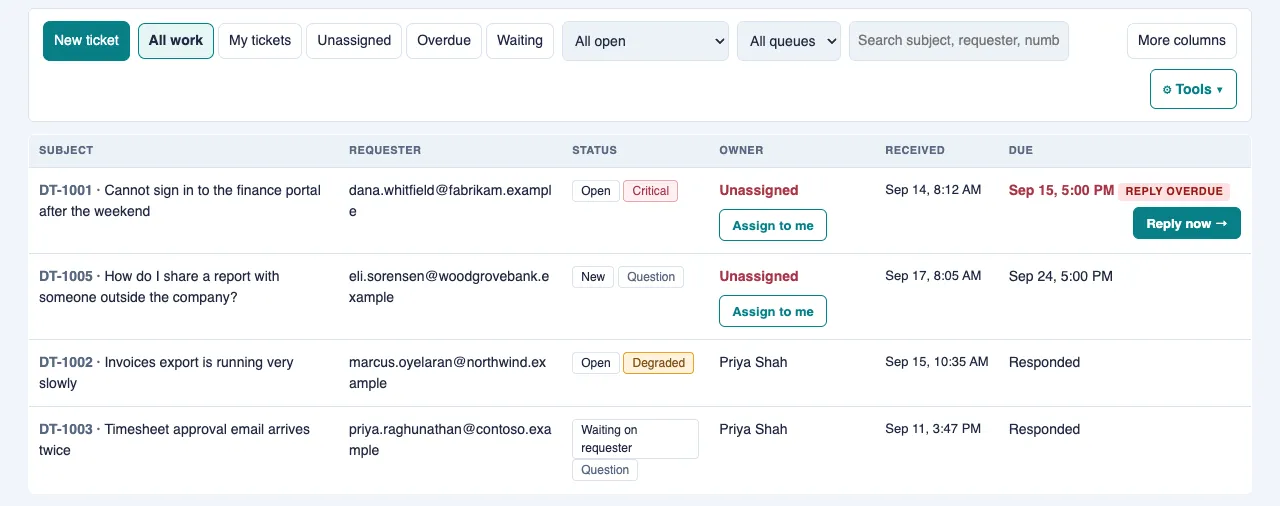The height and width of the screenshot is (506, 1280).
Task: Expand the Tools menu
Action: click(x=1193, y=89)
